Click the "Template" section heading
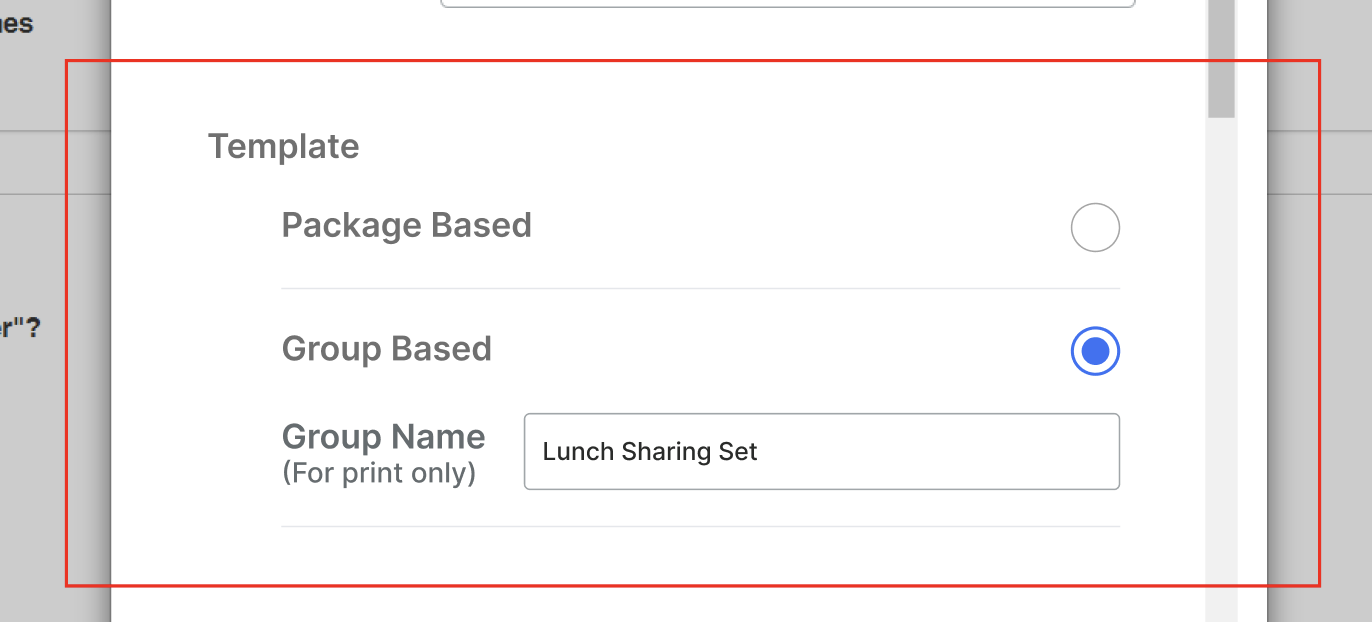The width and height of the screenshot is (1372, 622). (x=283, y=147)
